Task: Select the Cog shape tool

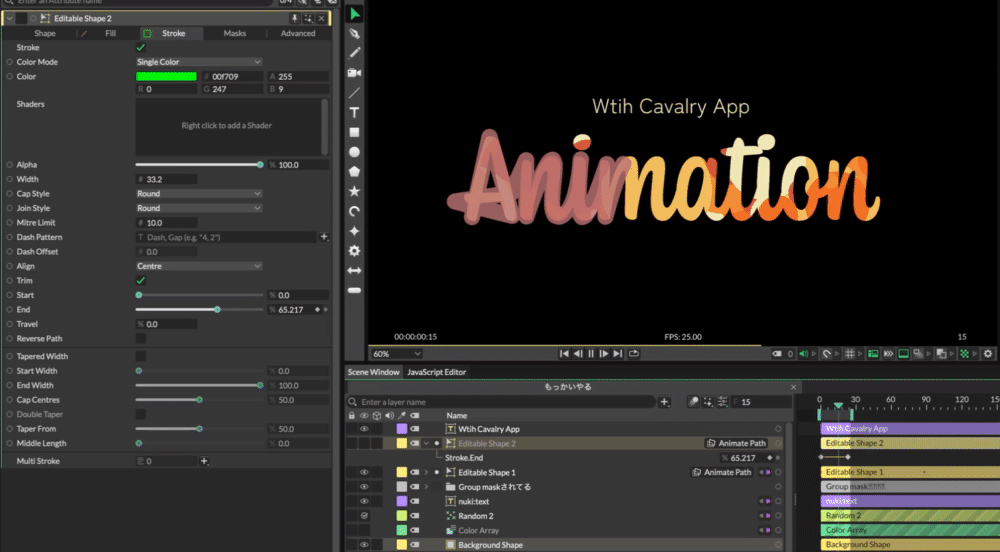Action: (355, 251)
